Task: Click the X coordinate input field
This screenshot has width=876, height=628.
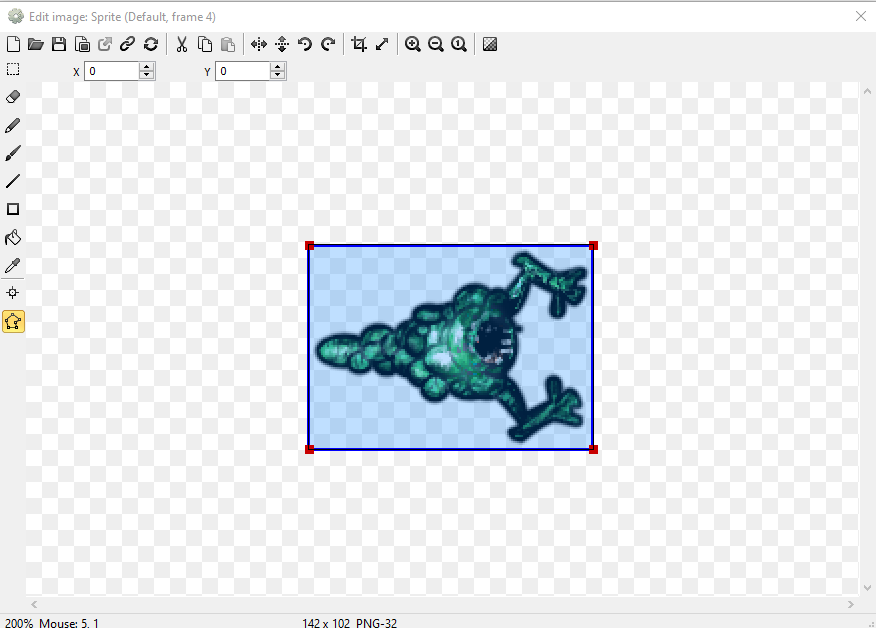Action: pos(111,71)
